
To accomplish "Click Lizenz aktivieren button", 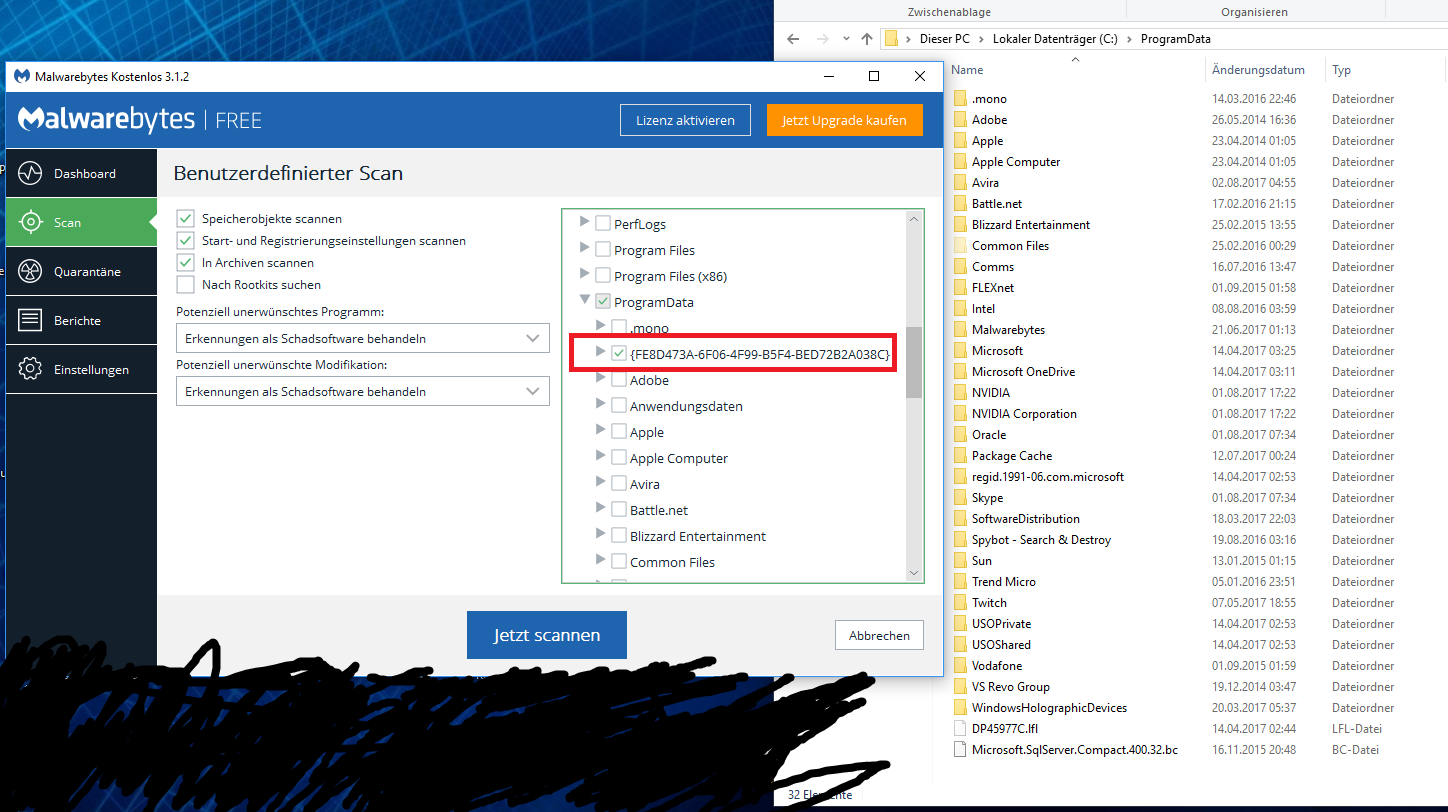I will [x=685, y=120].
